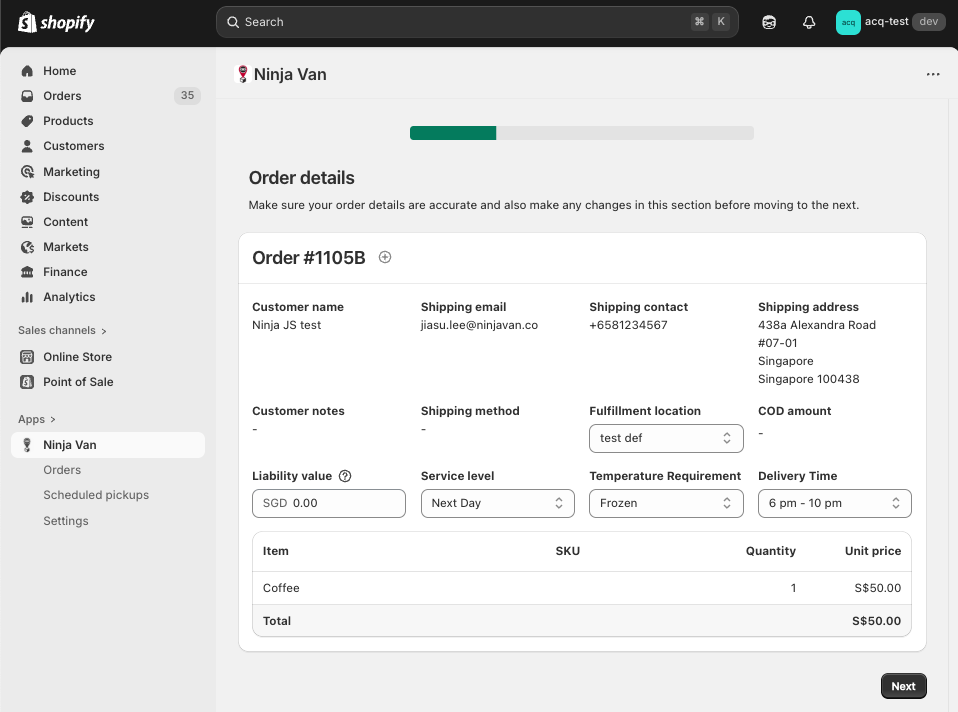Click the order progress bar
The image size is (958, 712).
[581, 133]
